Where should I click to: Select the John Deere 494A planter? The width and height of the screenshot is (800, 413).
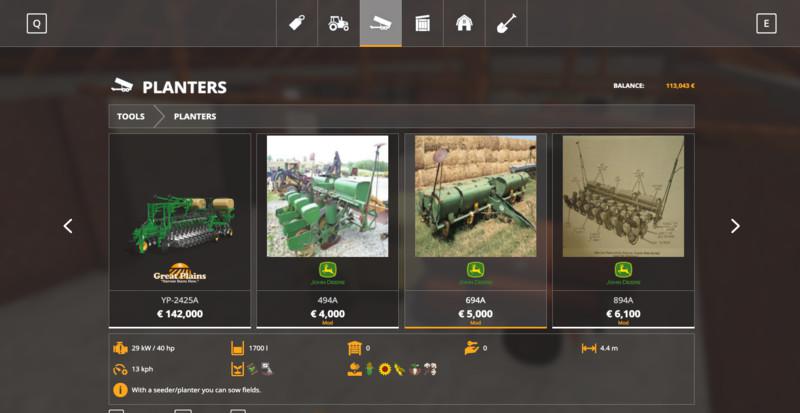(328, 230)
